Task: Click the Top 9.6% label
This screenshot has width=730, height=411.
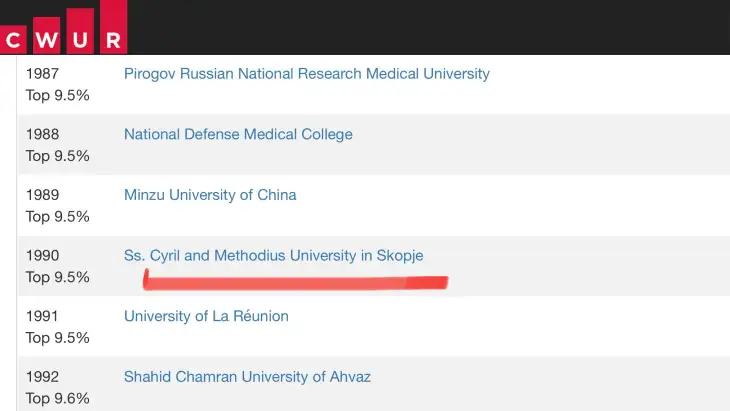Action: click(x=58, y=399)
